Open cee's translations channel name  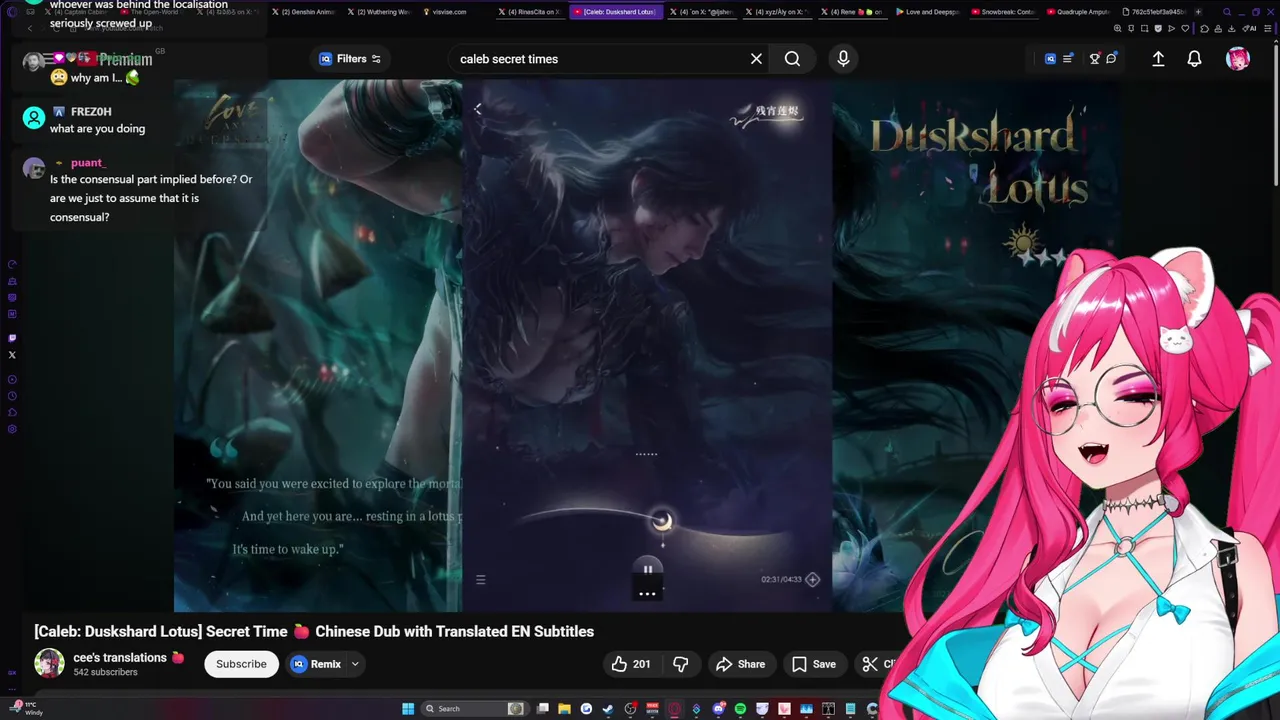point(120,657)
